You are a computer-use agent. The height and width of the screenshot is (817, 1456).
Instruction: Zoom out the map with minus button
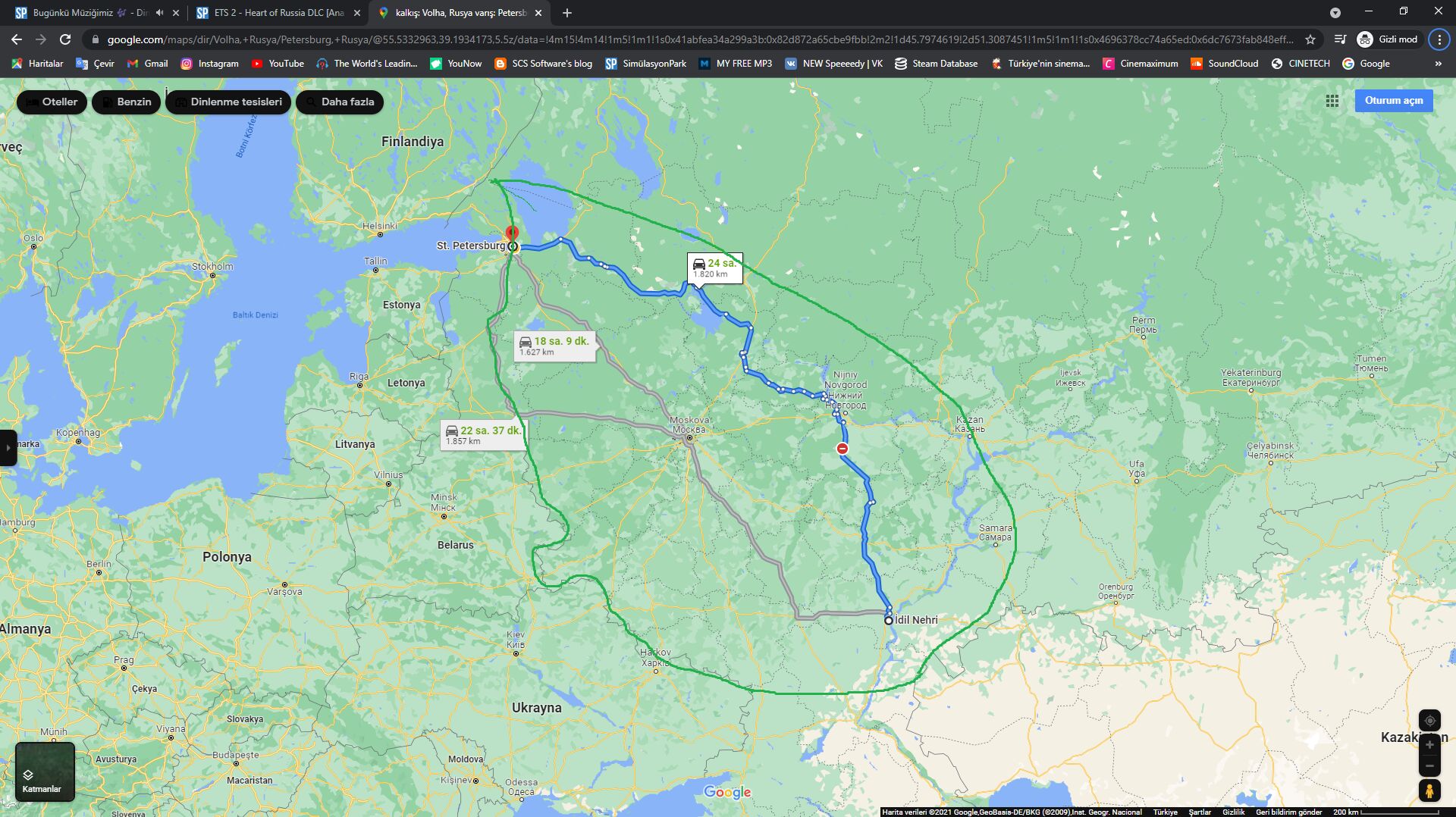click(1429, 766)
